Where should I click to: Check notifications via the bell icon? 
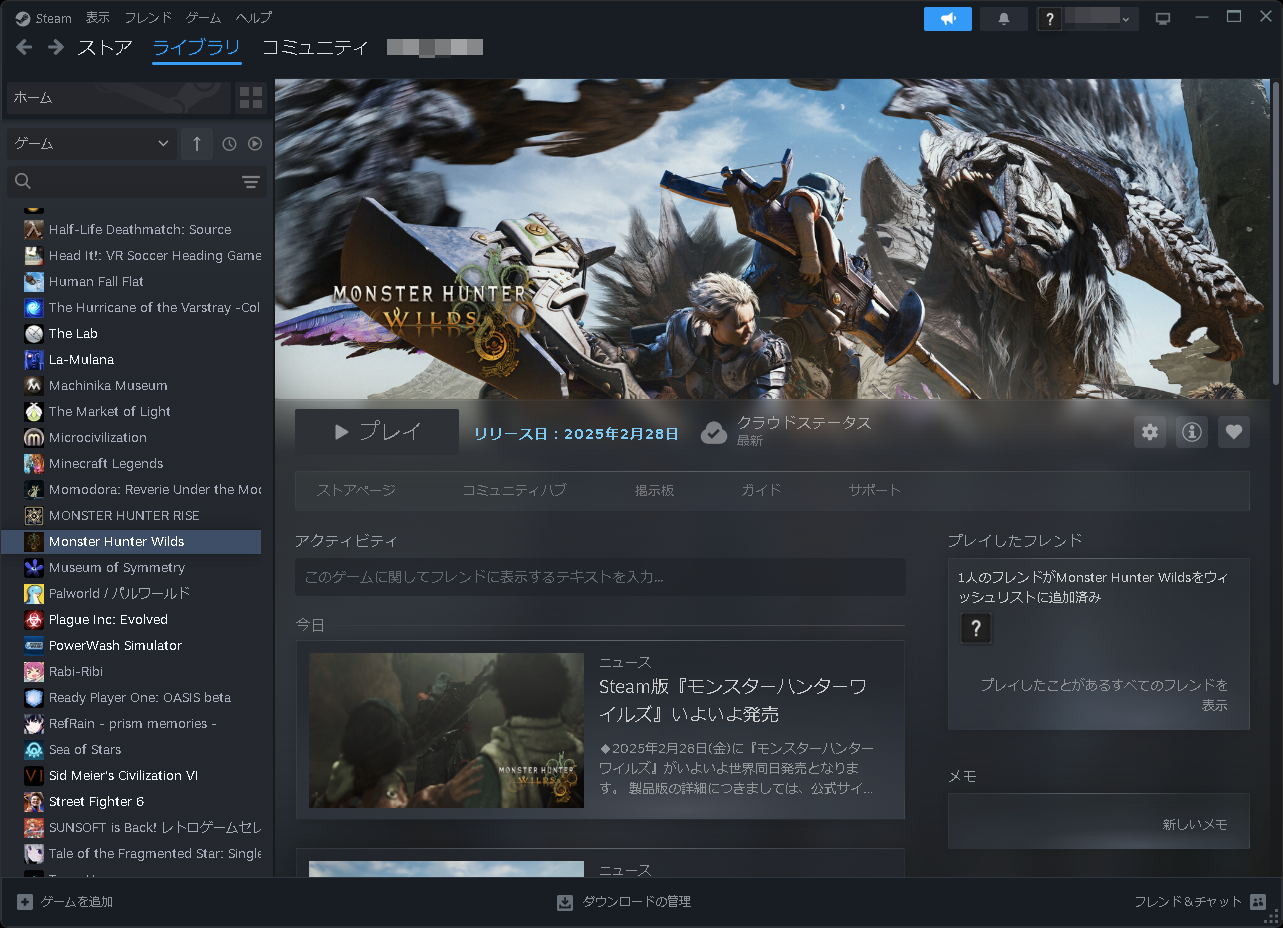[x=1003, y=17]
